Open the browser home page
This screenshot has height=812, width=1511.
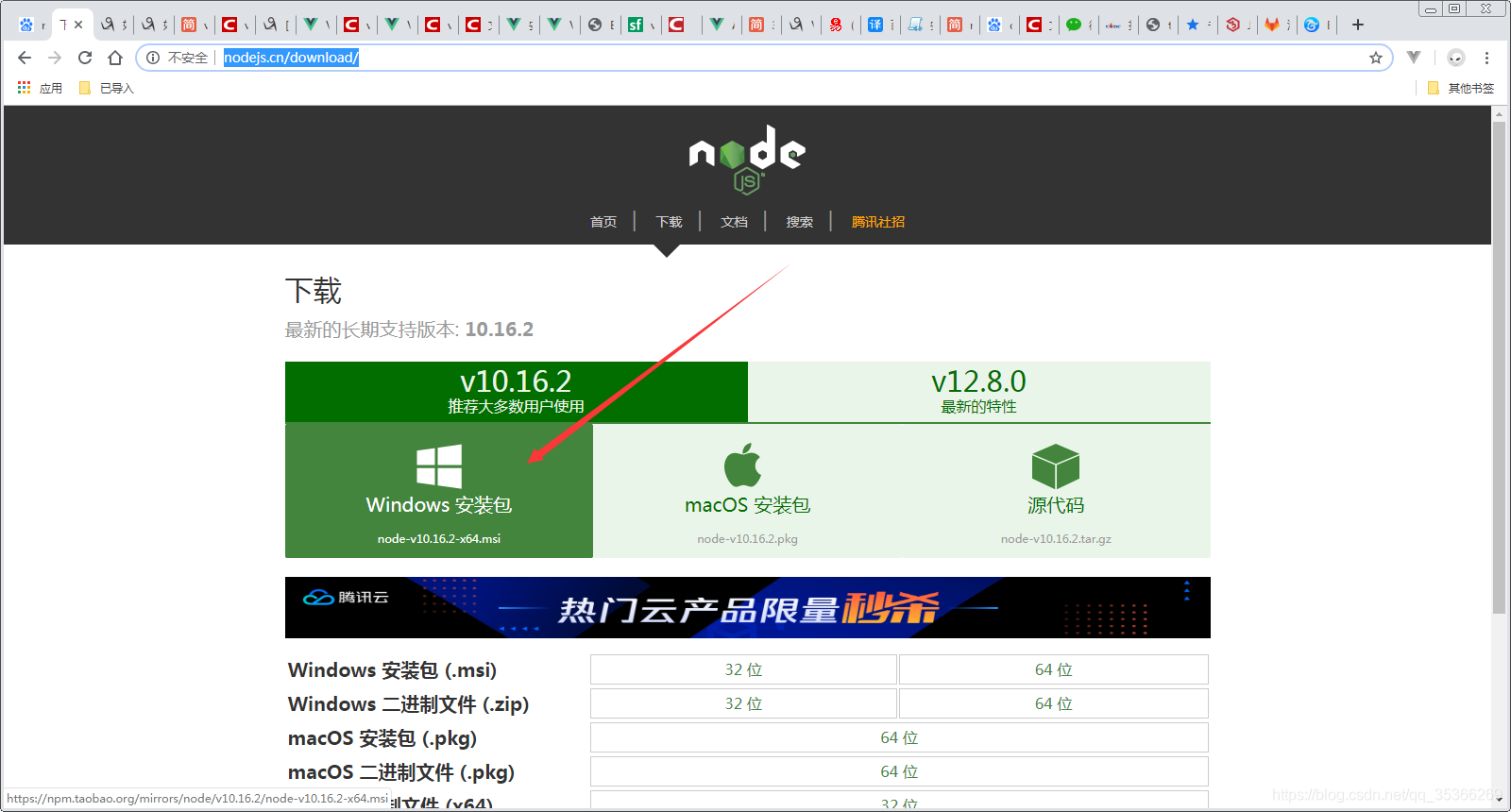115,58
